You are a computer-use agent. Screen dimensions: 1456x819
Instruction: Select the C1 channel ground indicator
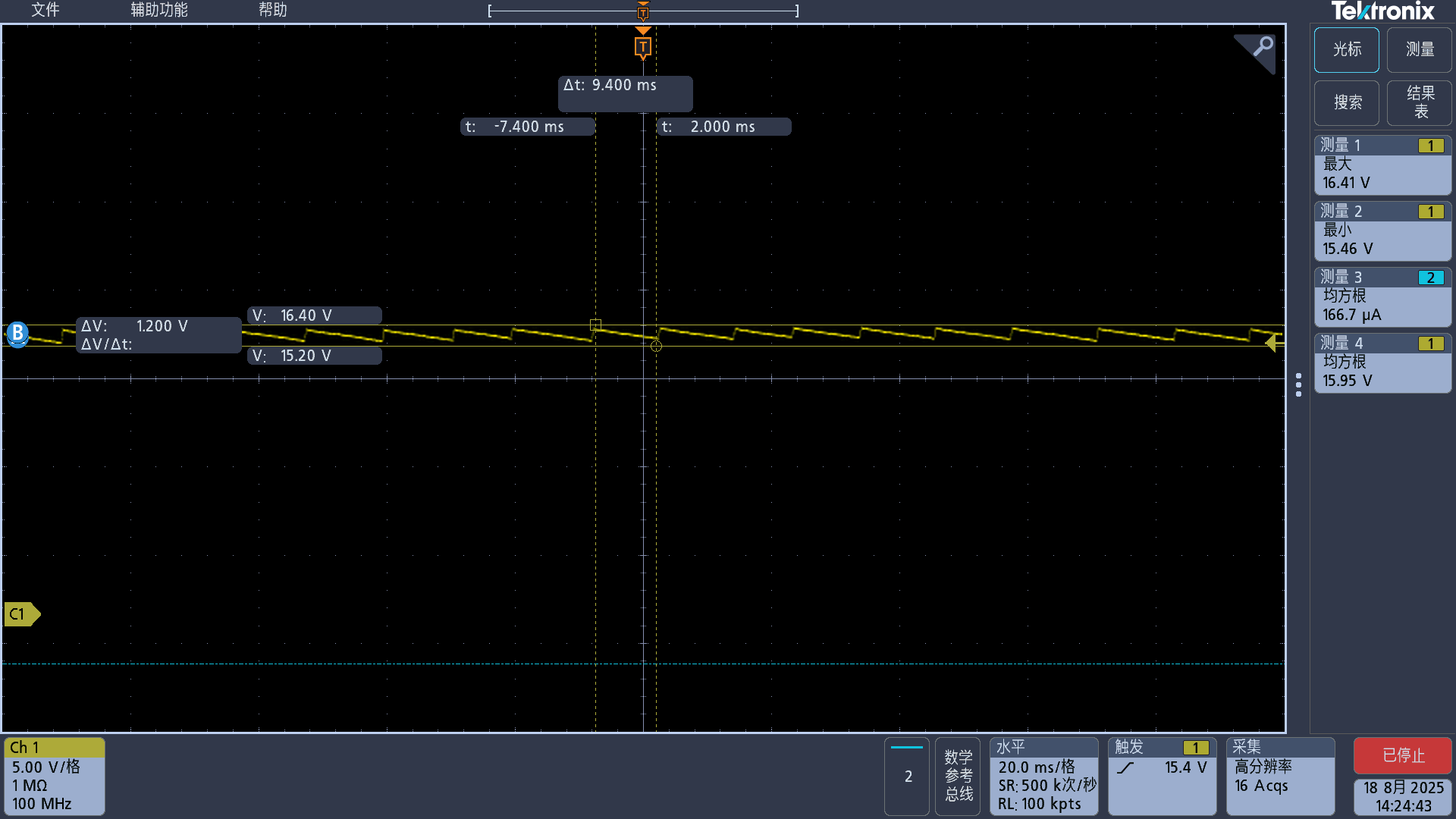point(21,614)
